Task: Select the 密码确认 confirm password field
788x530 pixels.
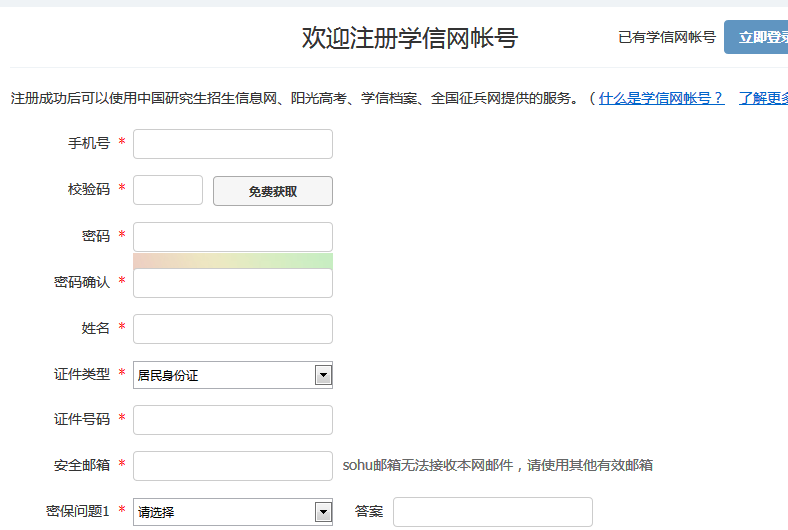Action: (x=232, y=283)
